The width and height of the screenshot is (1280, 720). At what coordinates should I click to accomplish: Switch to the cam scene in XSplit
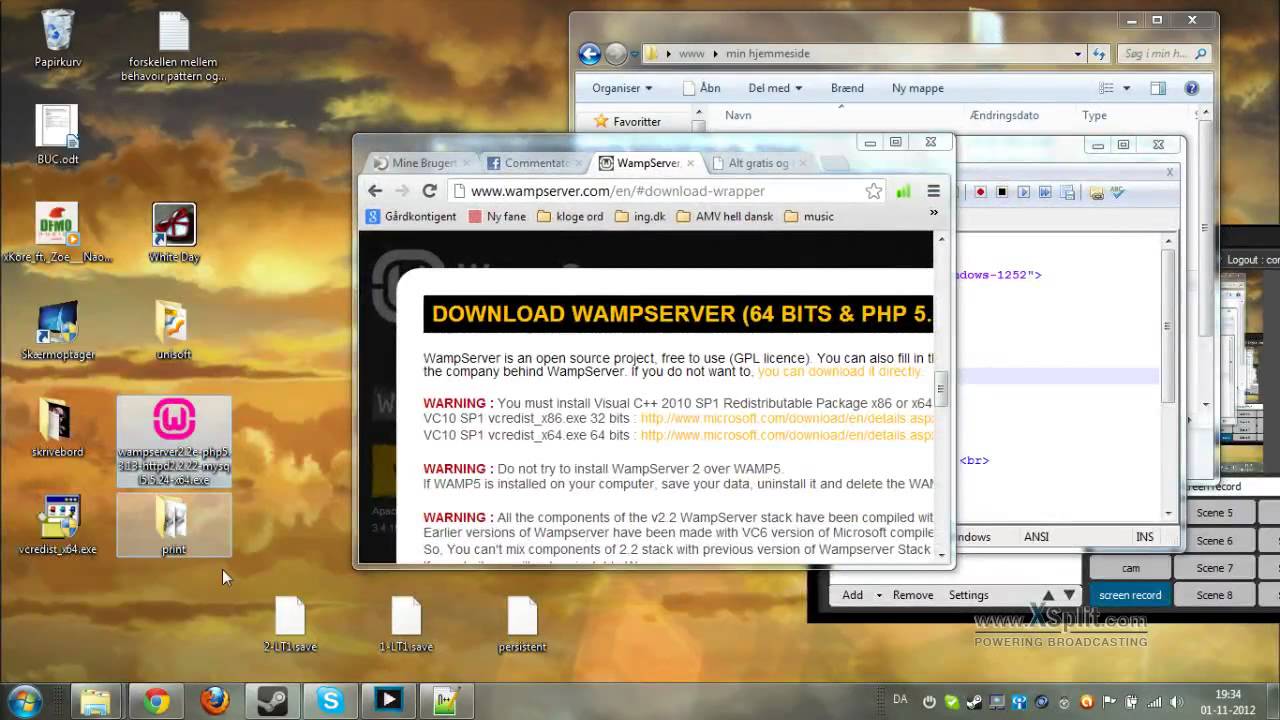(1130, 568)
